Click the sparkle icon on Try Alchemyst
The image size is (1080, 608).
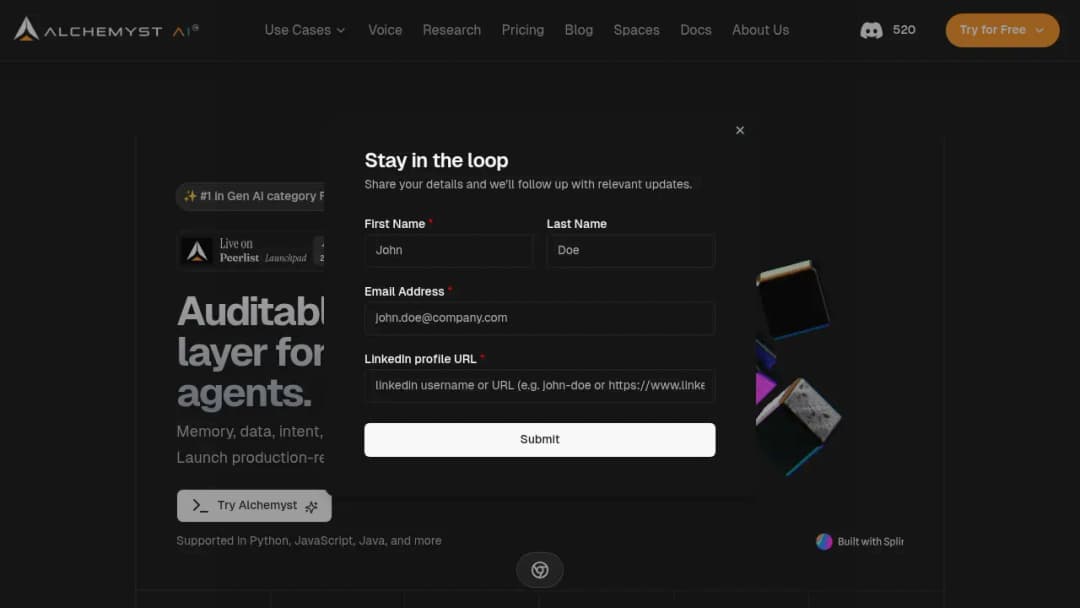coord(311,507)
